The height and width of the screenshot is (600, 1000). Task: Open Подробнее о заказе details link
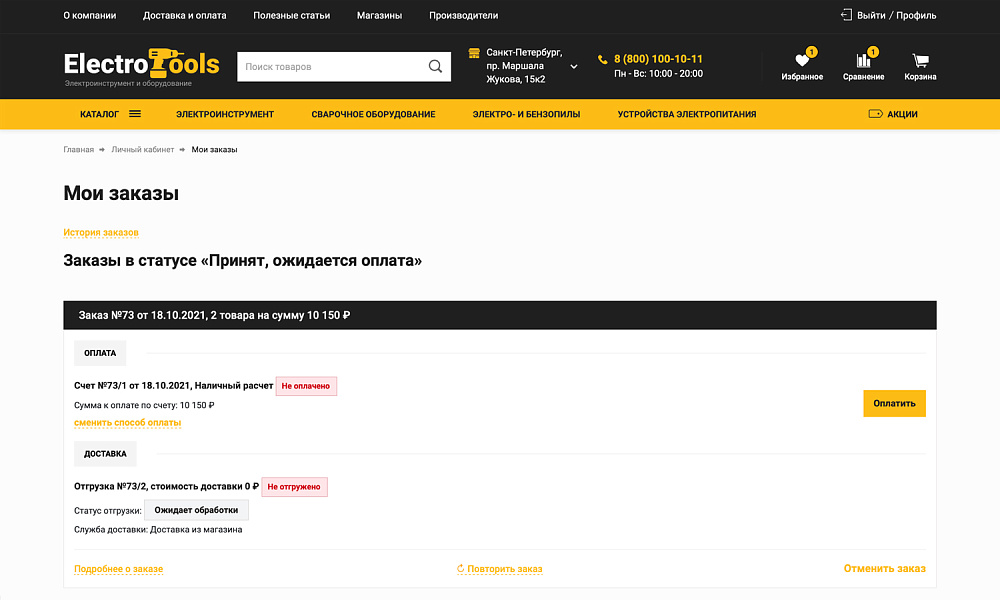tap(117, 569)
